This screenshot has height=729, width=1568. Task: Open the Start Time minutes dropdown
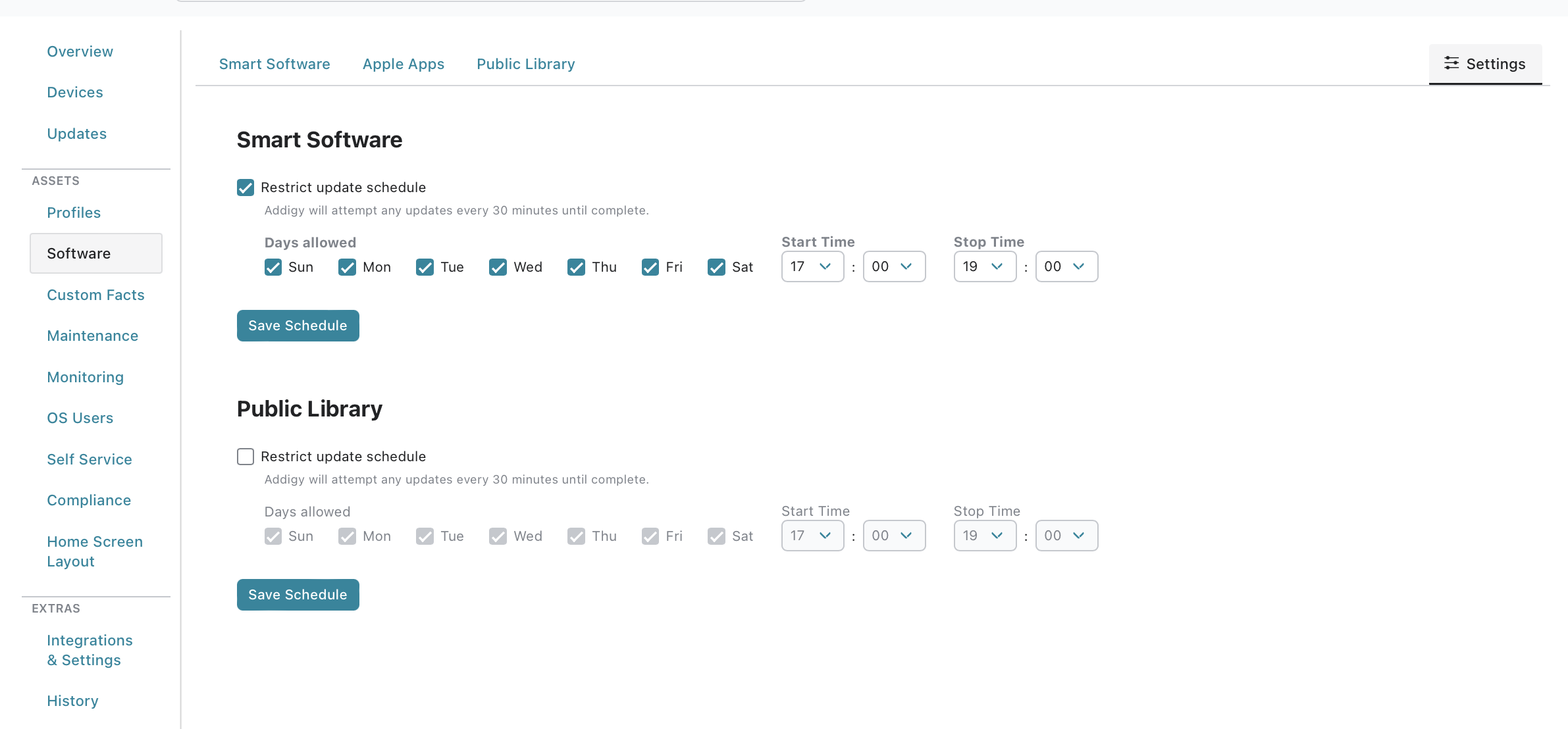[894, 266]
